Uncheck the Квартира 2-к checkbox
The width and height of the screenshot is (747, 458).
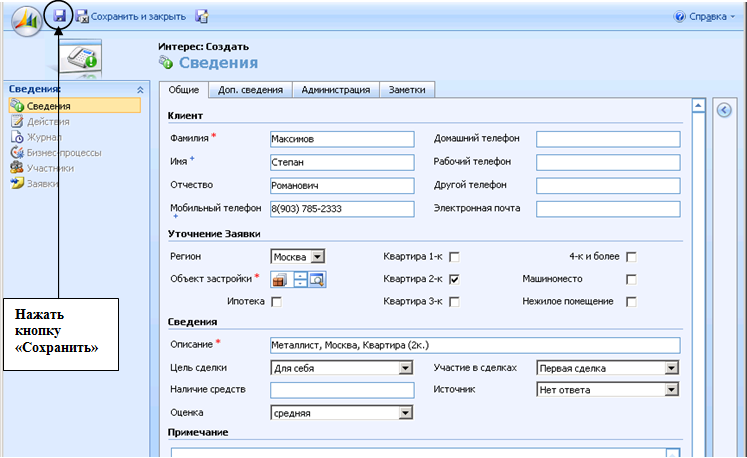coord(454,279)
